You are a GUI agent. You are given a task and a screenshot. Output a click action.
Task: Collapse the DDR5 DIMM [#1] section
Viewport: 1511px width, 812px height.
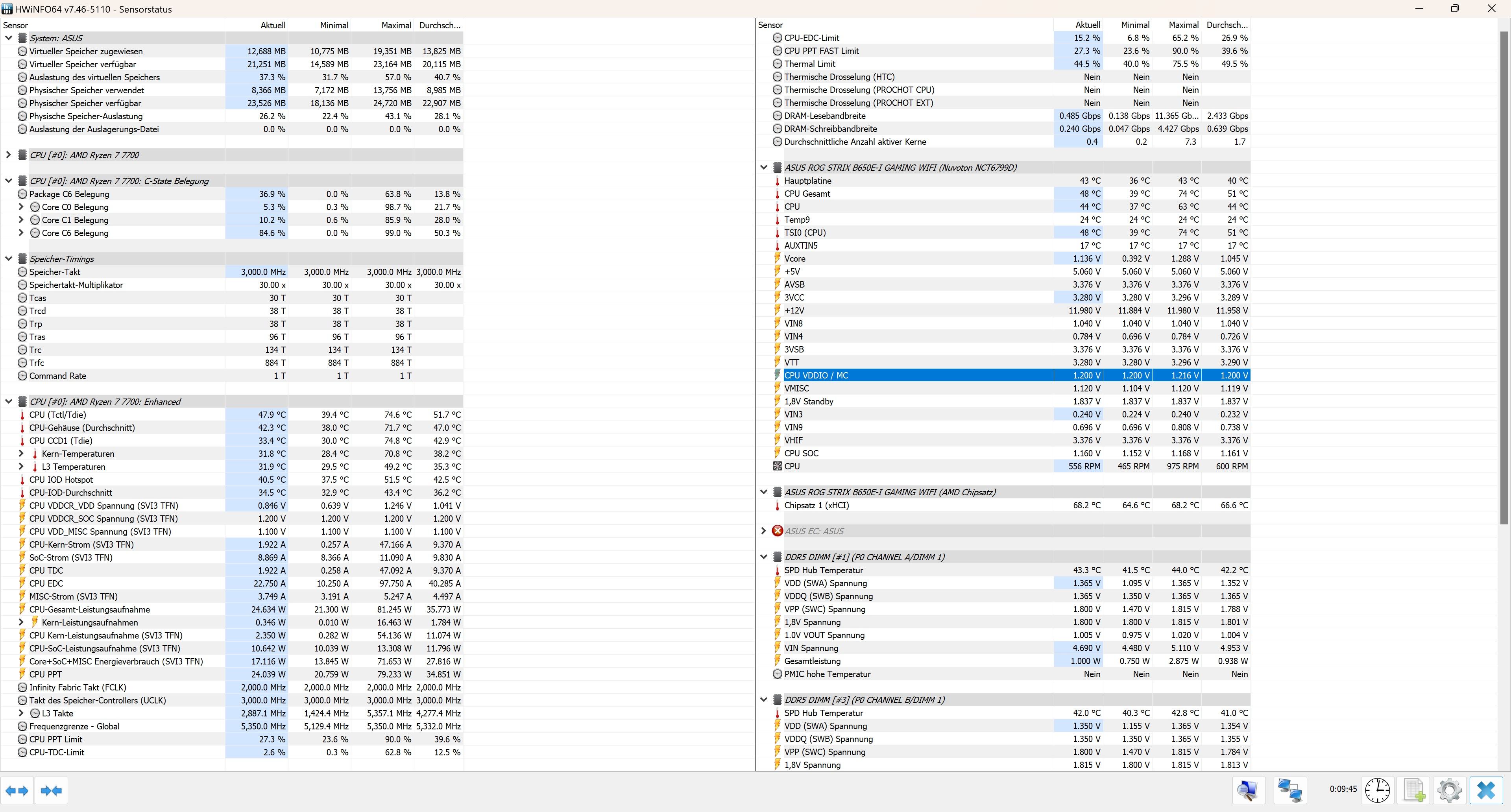pyautogui.click(x=763, y=557)
